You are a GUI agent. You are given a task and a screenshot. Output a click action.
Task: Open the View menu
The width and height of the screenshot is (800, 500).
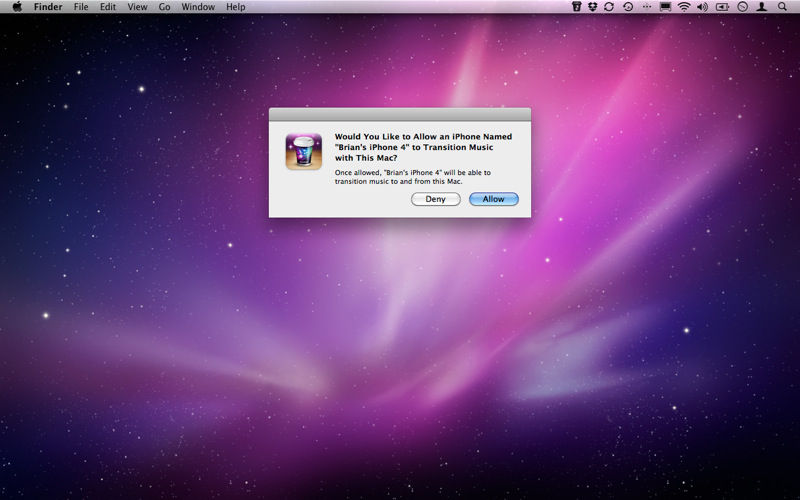tap(137, 7)
